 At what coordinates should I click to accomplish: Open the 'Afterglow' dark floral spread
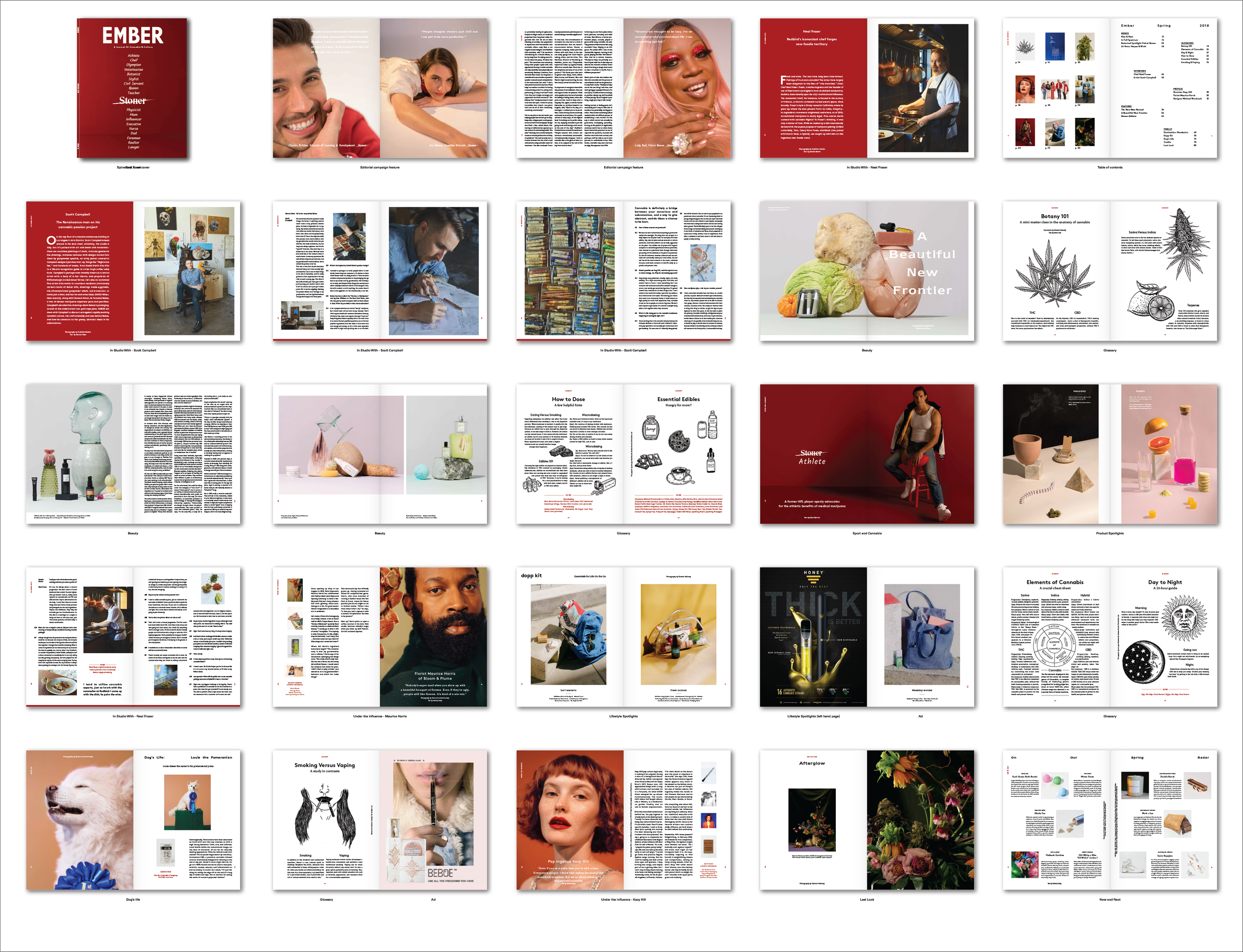[x=867, y=820]
